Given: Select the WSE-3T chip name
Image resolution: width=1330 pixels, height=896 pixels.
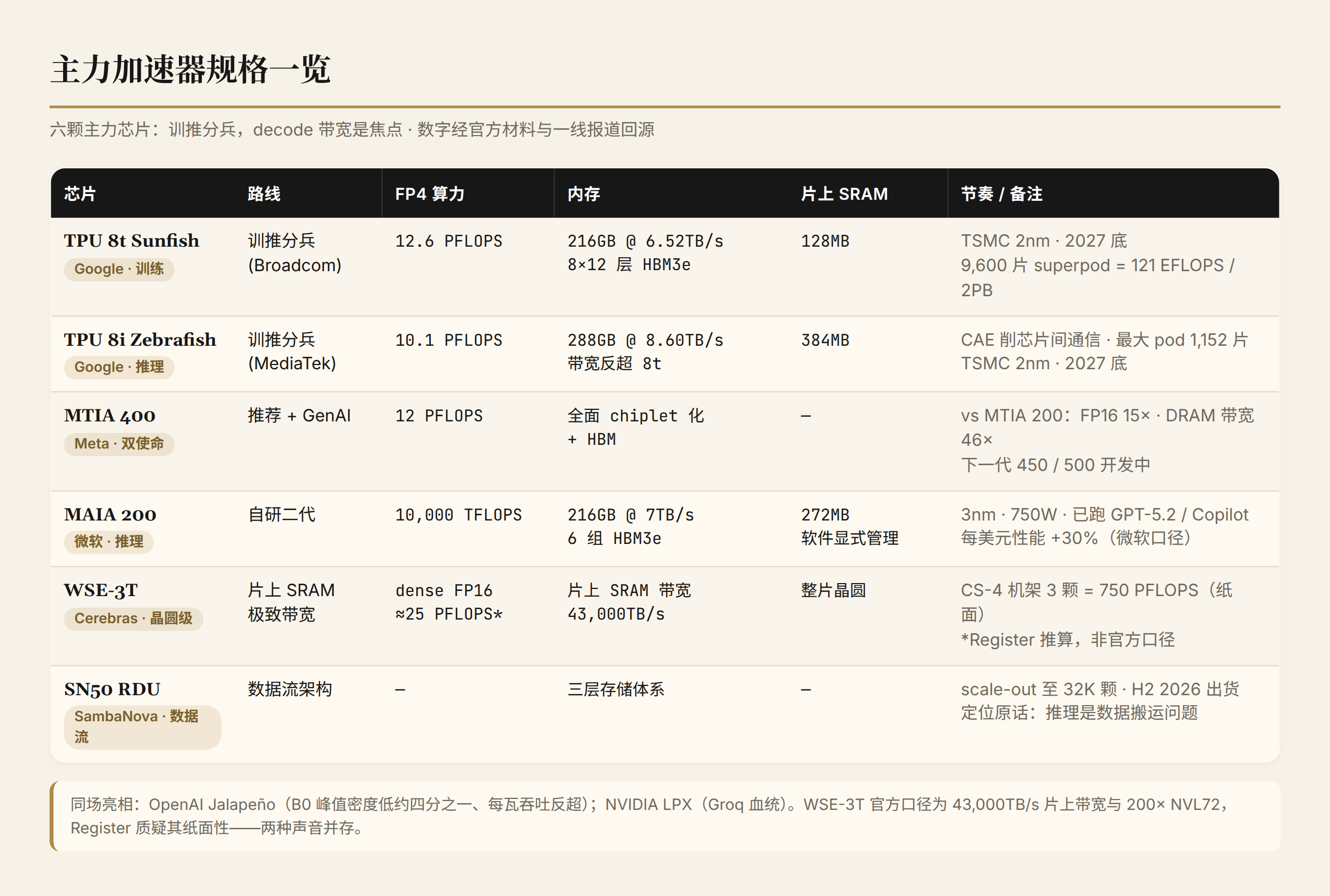Looking at the screenshot, I should coord(101,590).
